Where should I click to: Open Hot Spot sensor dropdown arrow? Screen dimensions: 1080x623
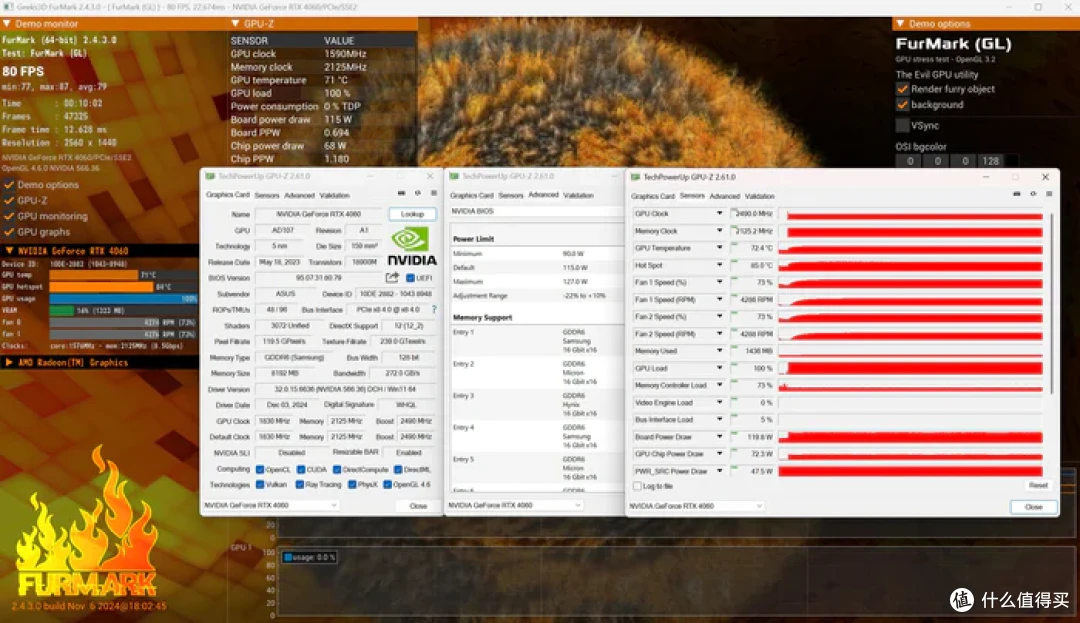[719, 265]
